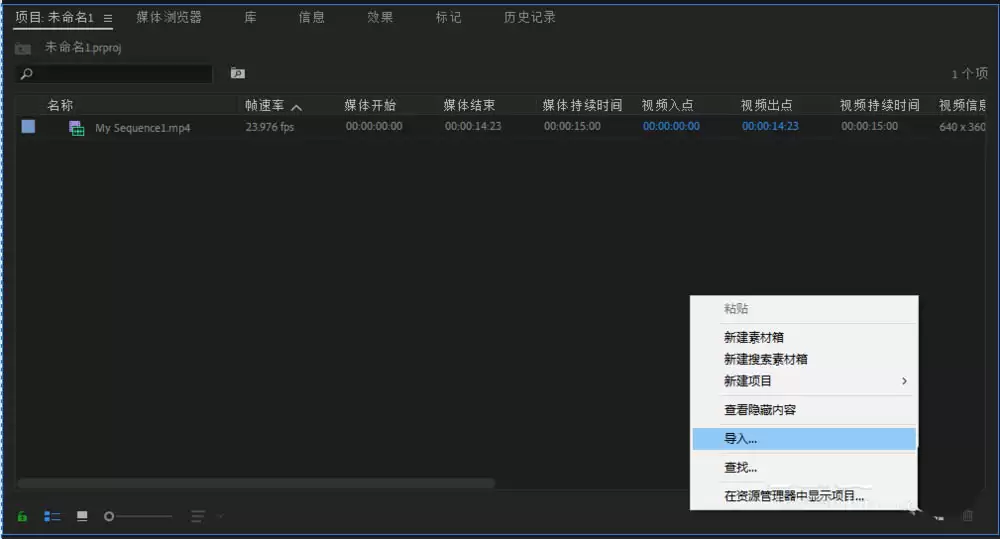Switch to the 媒体浏览器 tab
This screenshot has width=1000, height=539.
(169, 17)
